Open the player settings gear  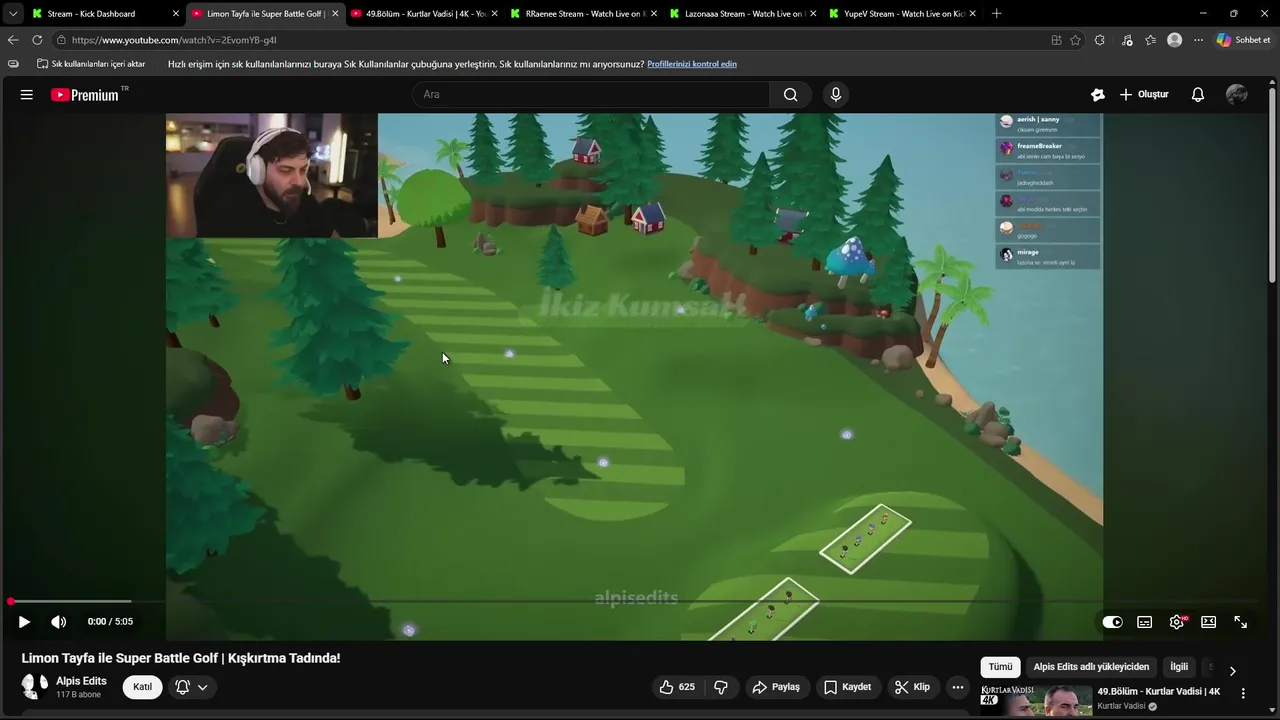(1177, 622)
